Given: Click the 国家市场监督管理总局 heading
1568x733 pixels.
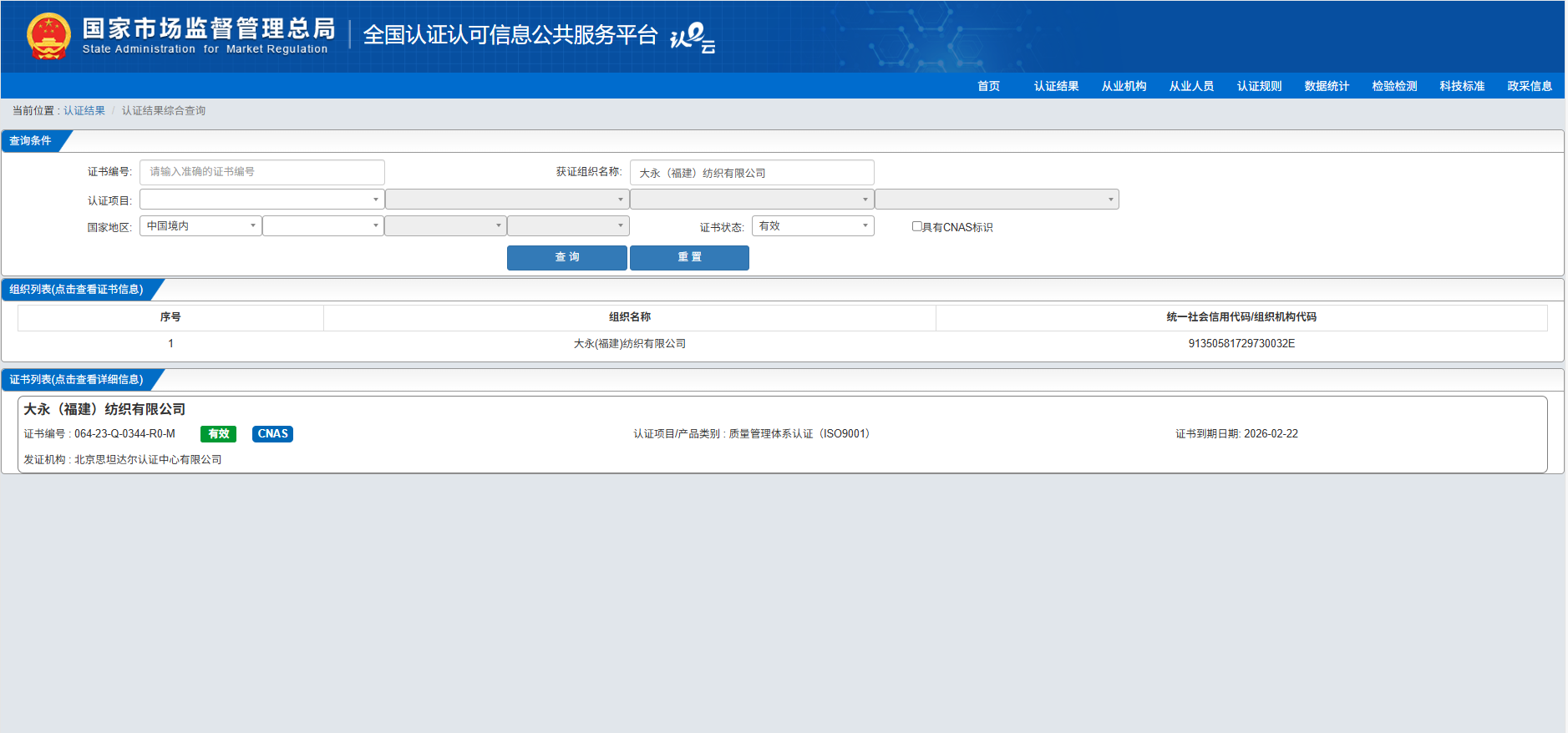Looking at the screenshot, I should (x=209, y=28).
